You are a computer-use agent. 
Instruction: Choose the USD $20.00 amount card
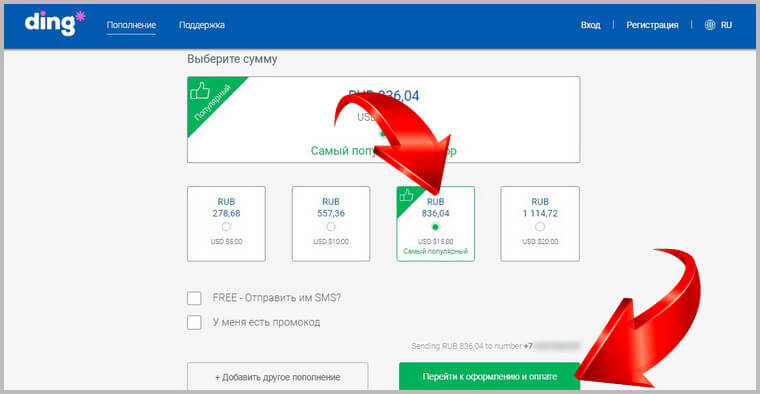540,224
